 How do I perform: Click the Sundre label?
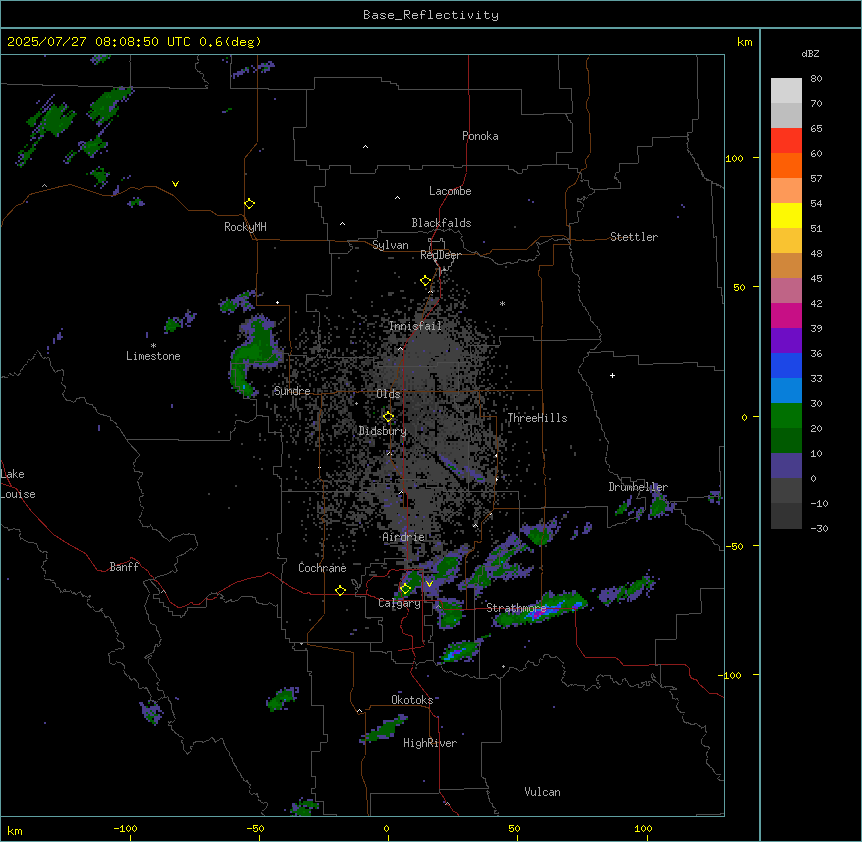click(x=292, y=391)
